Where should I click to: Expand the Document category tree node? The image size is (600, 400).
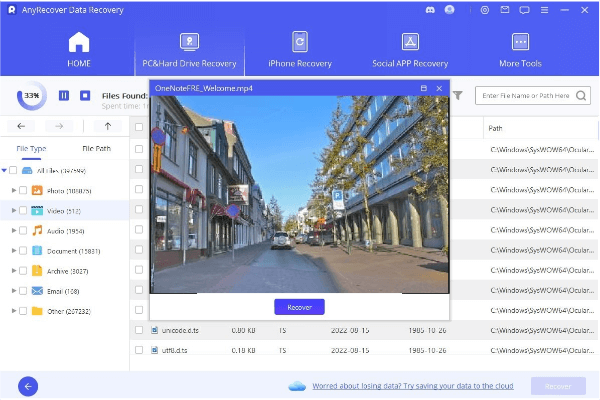pyautogui.click(x=14, y=251)
